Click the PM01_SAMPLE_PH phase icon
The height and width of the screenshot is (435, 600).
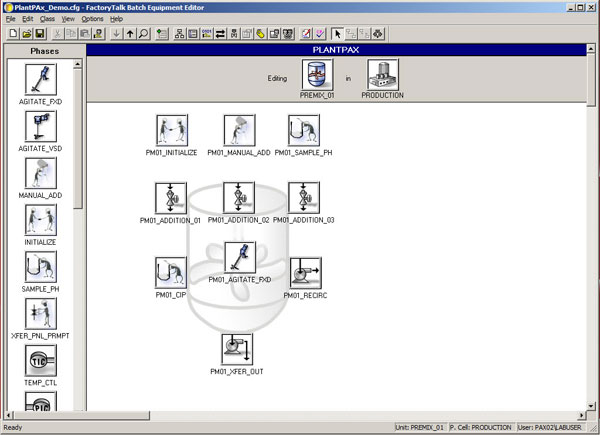pyautogui.click(x=304, y=130)
